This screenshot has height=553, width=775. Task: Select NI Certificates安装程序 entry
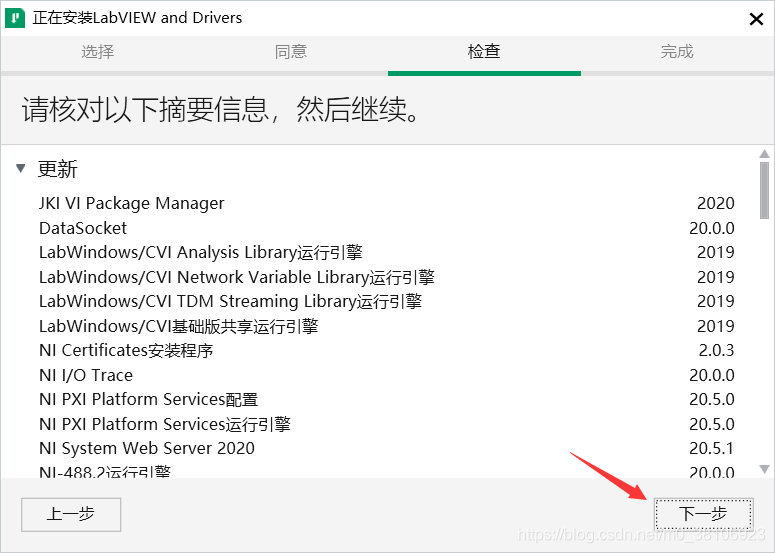point(387,350)
